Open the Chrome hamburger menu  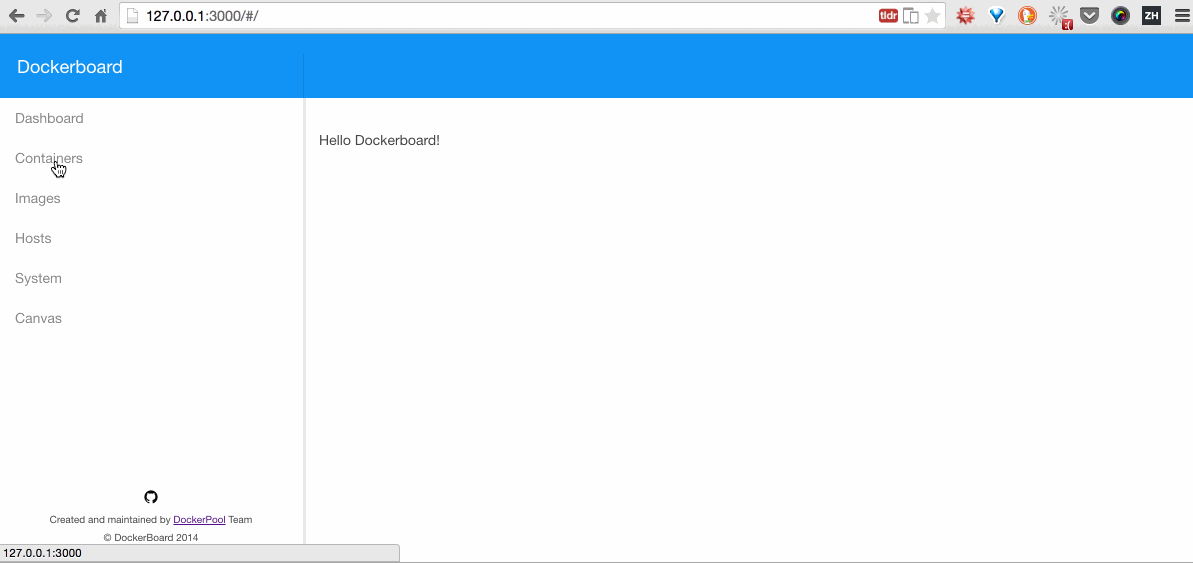(x=1180, y=15)
